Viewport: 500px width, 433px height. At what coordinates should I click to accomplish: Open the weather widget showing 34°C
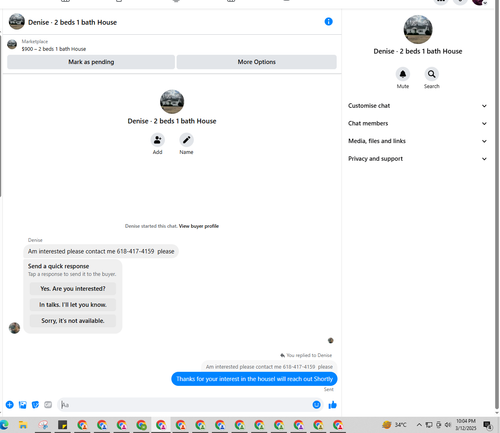pyautogui.click(x=395, y=425)
